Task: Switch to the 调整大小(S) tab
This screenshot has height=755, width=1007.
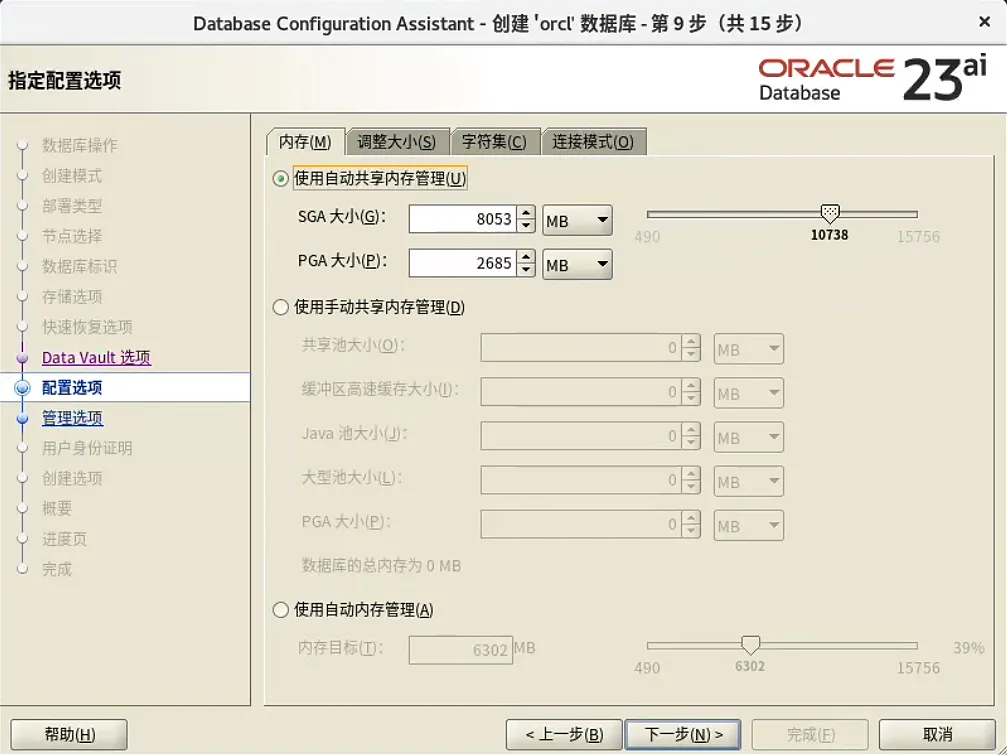Action: (398, 141)
